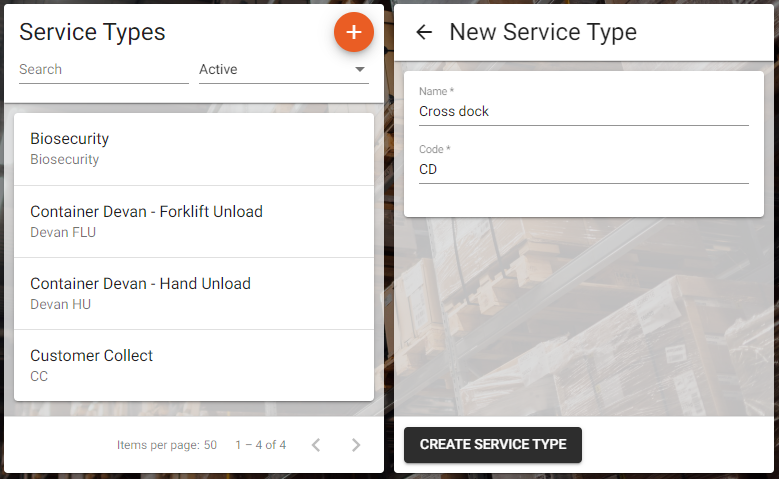This screenshot has width=779, height=479.
Task: Focus the Search field in Service Types
Action: coord(104,70)
